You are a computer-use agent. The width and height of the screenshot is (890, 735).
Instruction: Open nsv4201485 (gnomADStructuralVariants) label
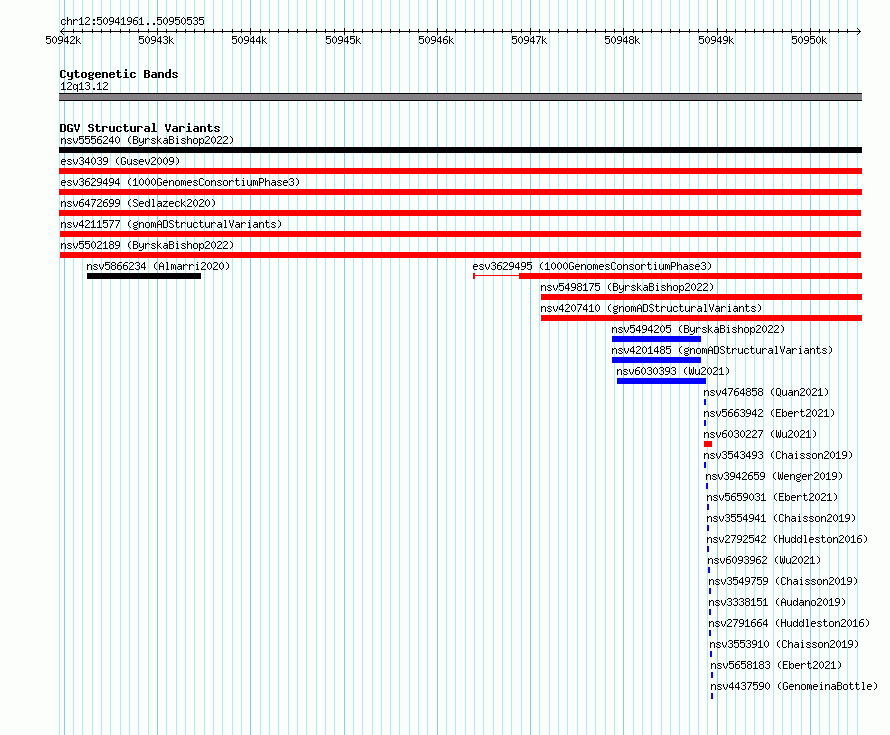(722, 350)
